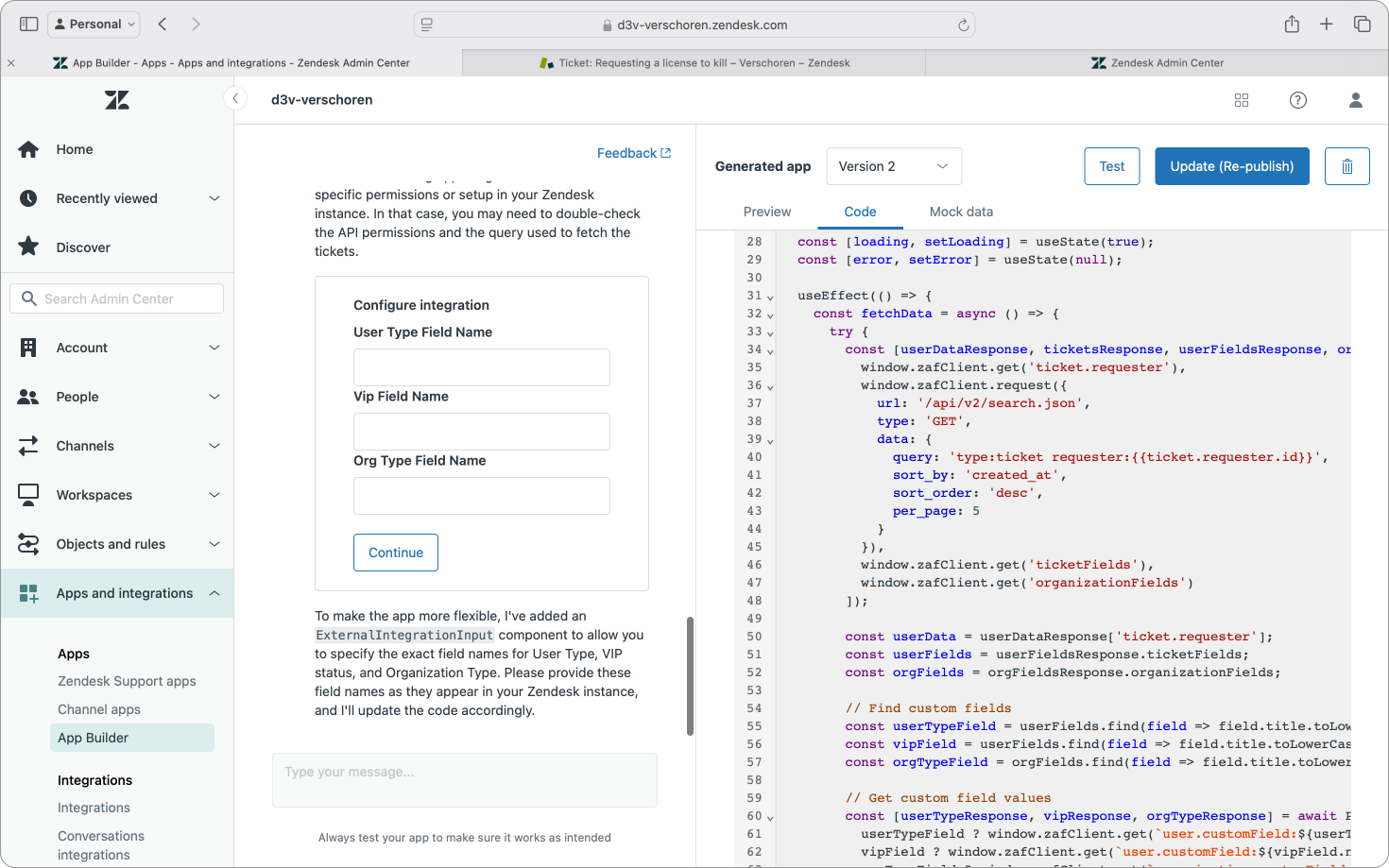Show the Safari tab overview icon
1389x868 pixels.
(x=1363, y=25)
